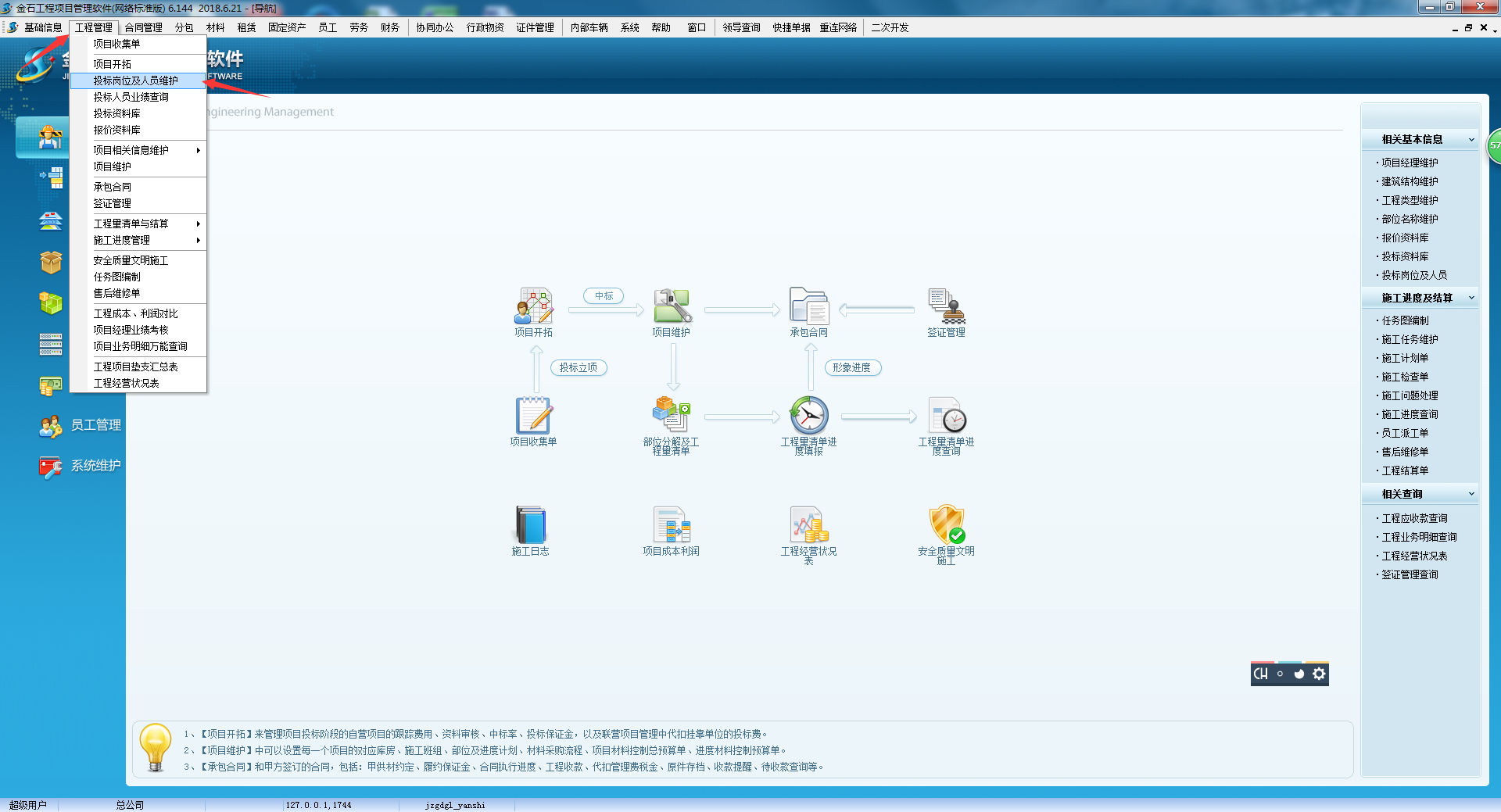Click the 工程应收款查询 link

[x=1414, y=518]
